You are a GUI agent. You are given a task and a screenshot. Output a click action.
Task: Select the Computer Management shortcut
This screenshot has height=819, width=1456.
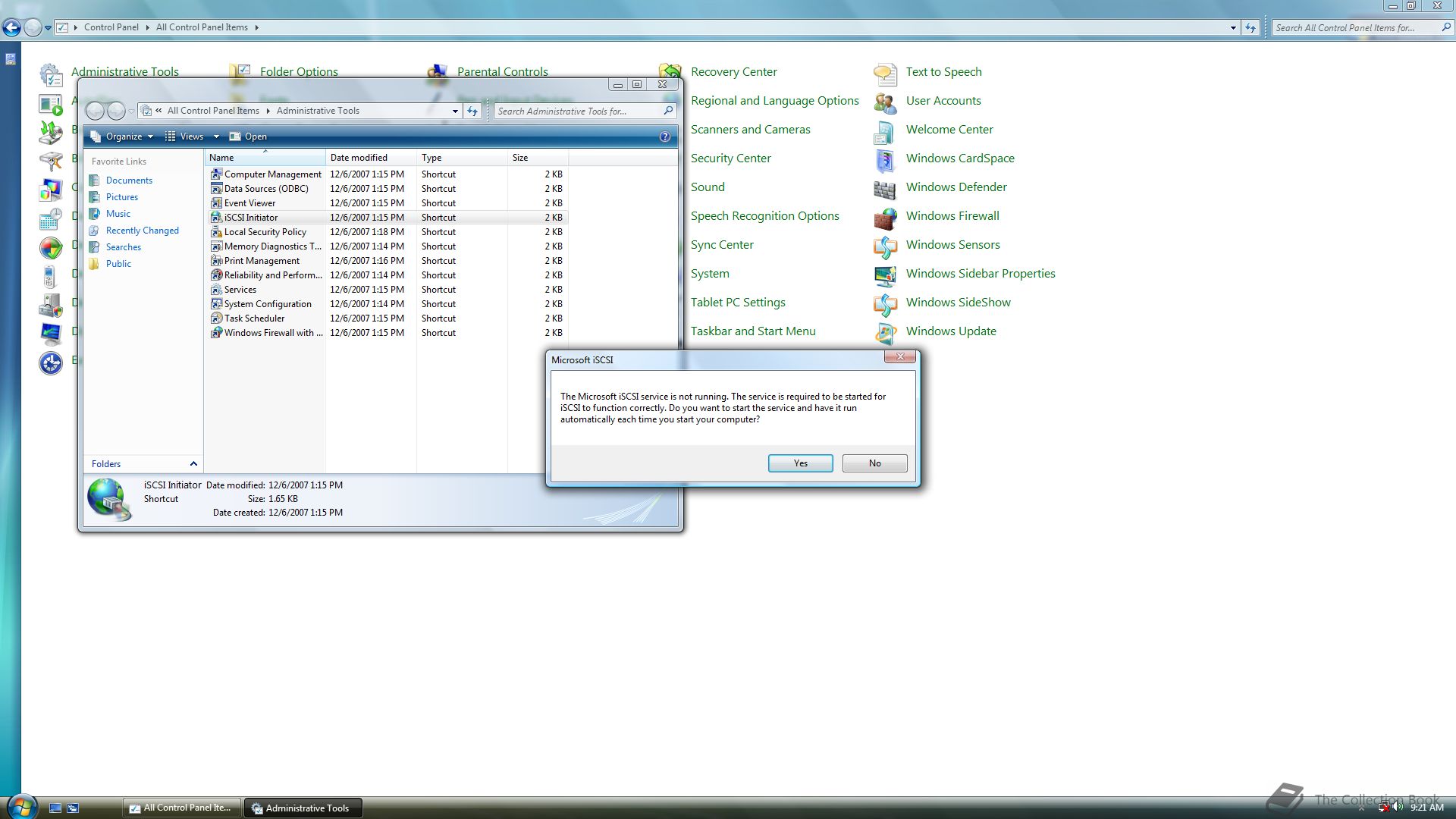tap(266, 174)
